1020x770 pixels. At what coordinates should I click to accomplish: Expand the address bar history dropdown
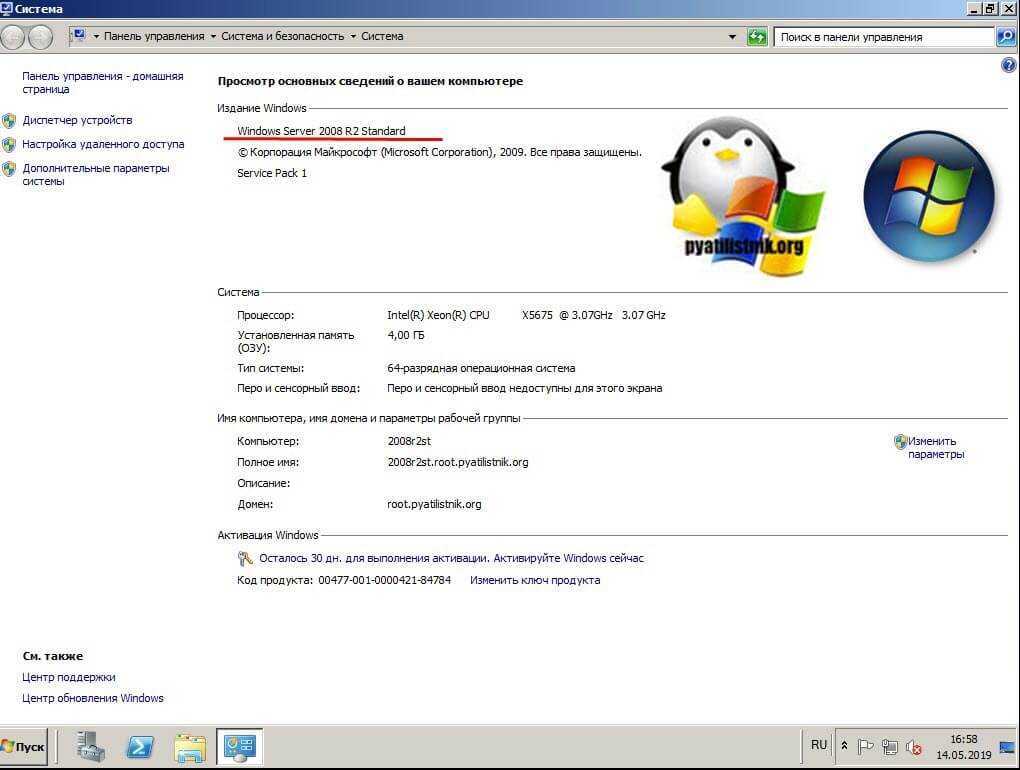(x=733, y=37)
